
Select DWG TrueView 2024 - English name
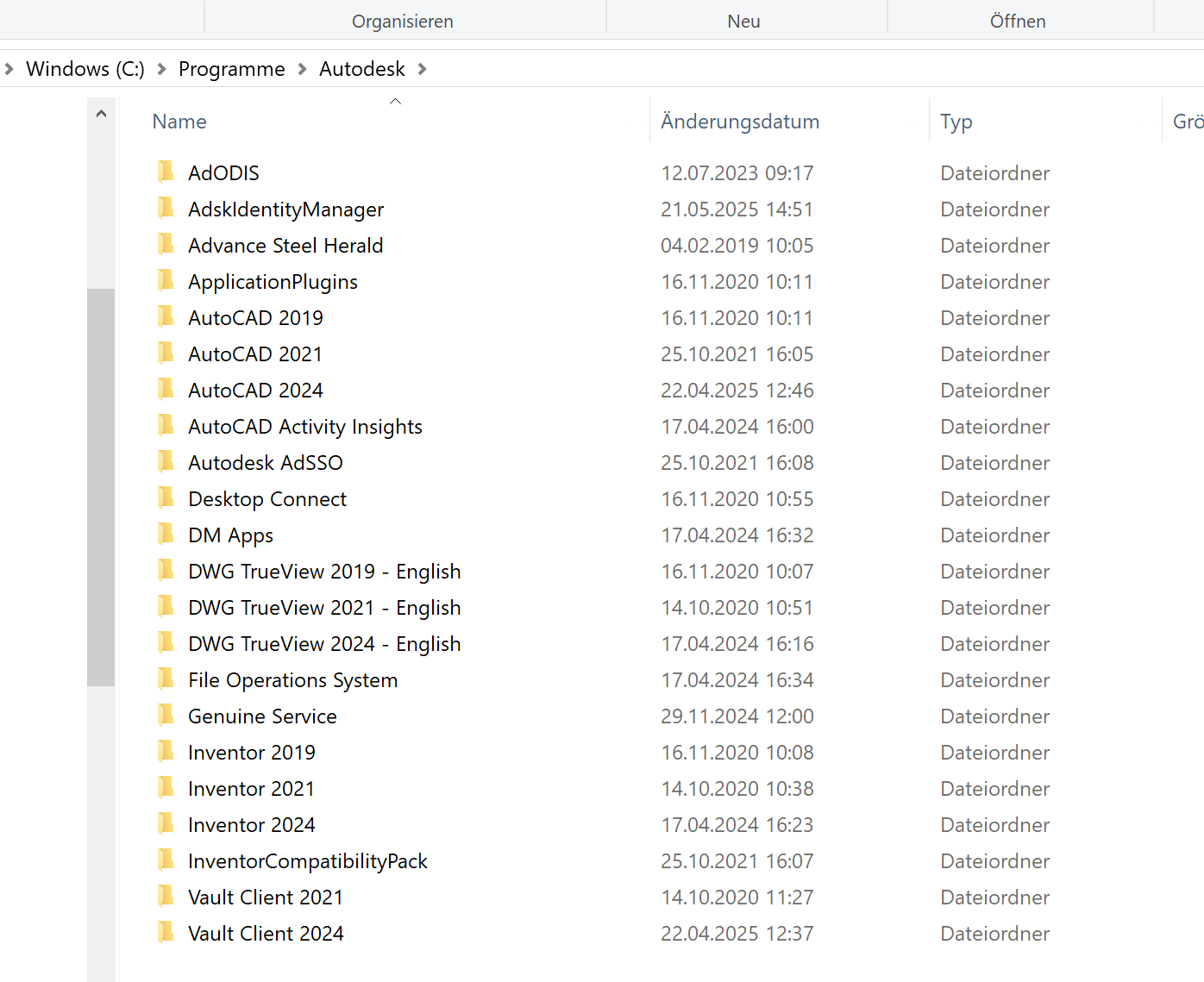(324, 644)
